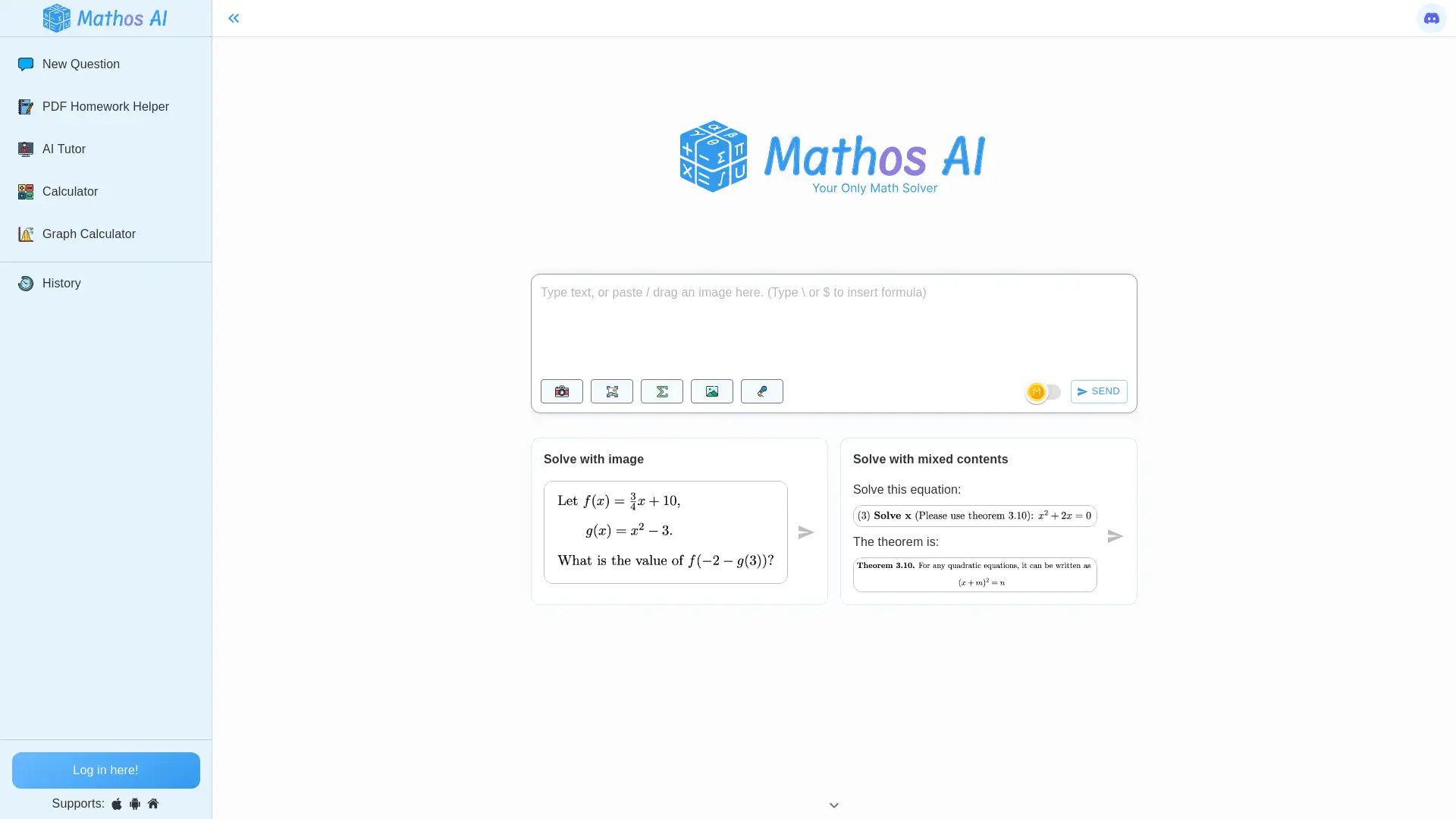Viewport: 1456px width, 819px height.
Task: Click the Log in here button
Action: click(x=106, y=770)
